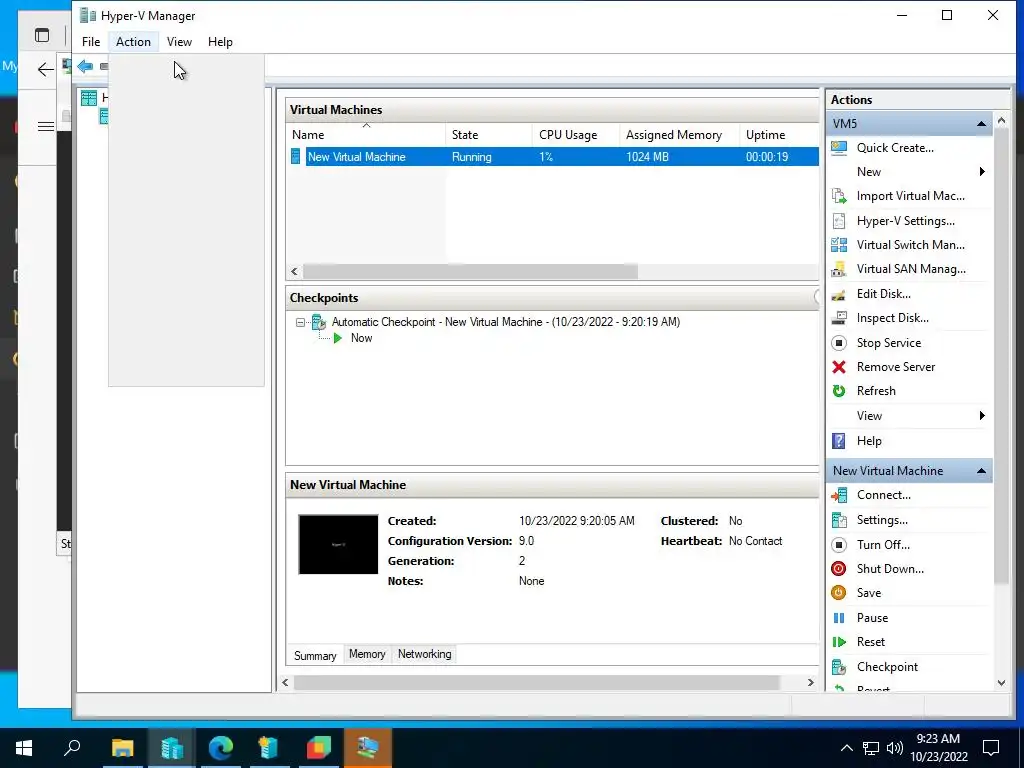This screenshot has width=1024, height=768.
Task: Expand the View submenu arrow
Action: click(982, 416)
